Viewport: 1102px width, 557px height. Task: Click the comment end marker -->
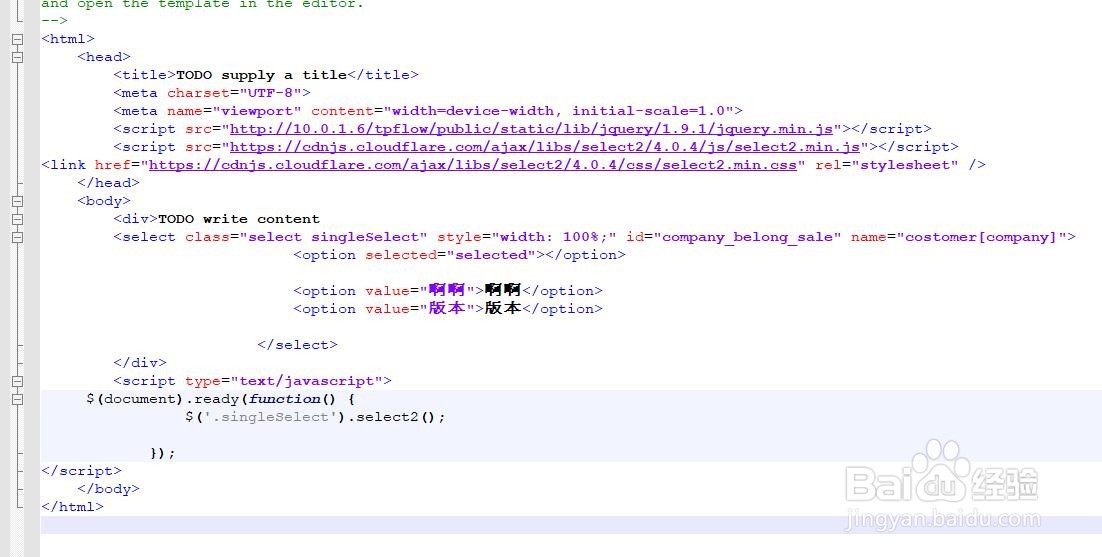pyautogui.click(x=54, y=21)
